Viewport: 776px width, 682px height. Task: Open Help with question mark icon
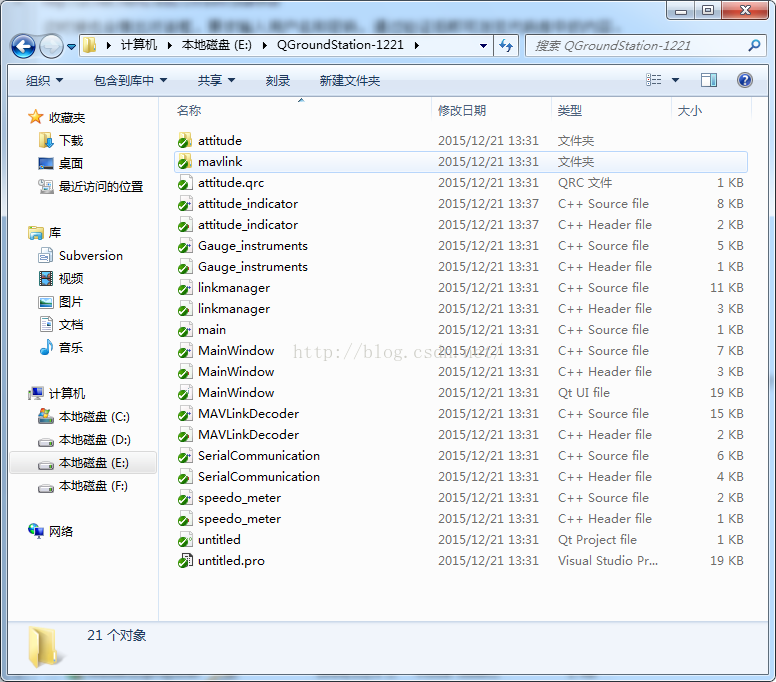(745, 80)
